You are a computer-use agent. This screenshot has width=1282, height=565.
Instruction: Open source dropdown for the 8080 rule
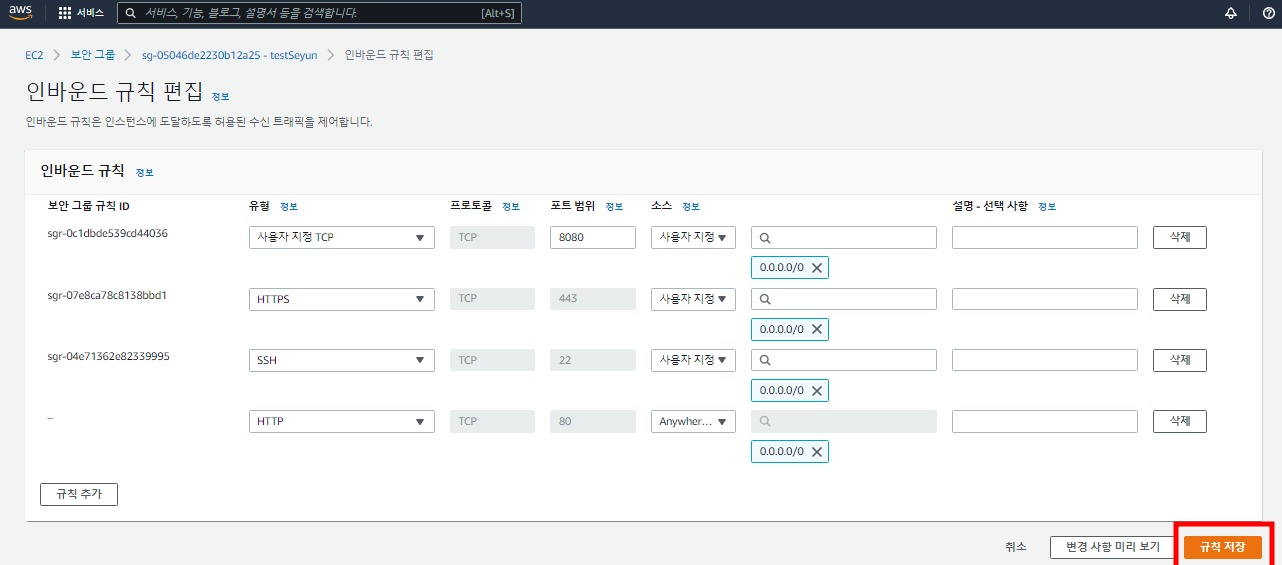[x=693, y=238]
